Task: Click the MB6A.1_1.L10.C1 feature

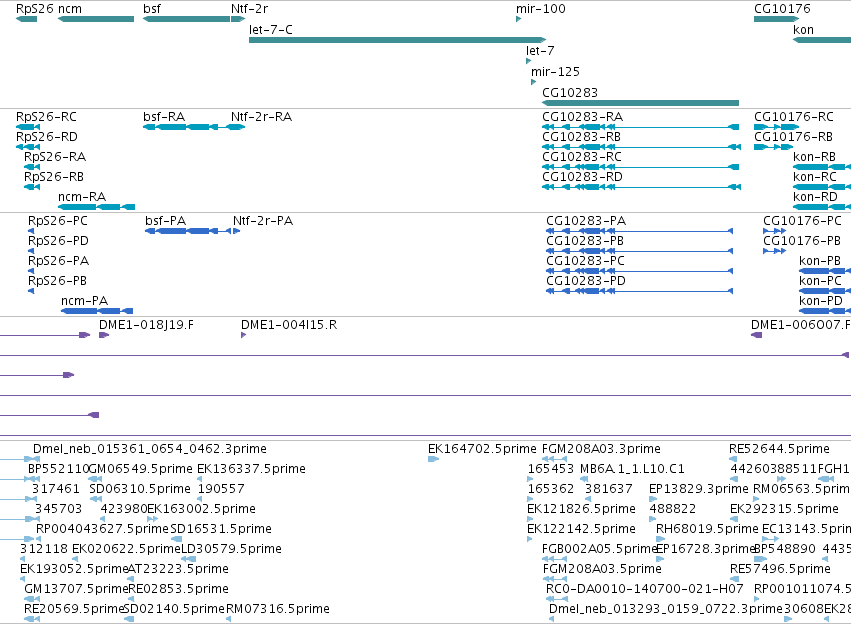Action: tap(584, 479)
